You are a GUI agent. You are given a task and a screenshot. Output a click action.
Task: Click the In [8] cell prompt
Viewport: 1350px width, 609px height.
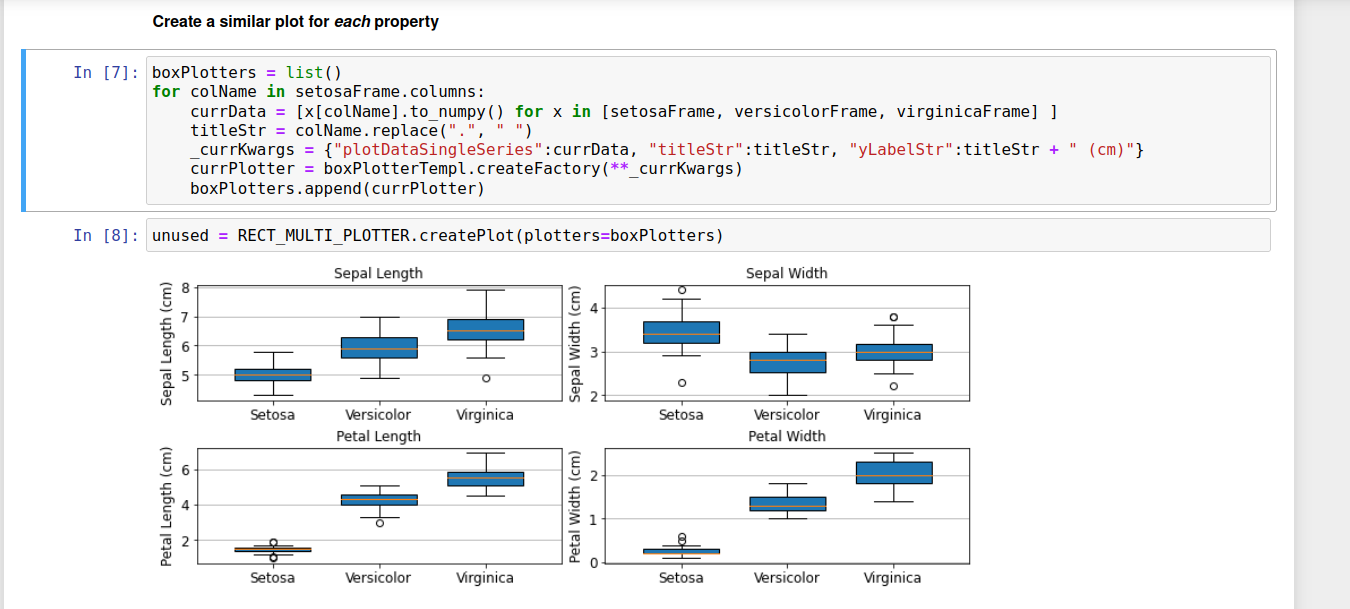107,236
